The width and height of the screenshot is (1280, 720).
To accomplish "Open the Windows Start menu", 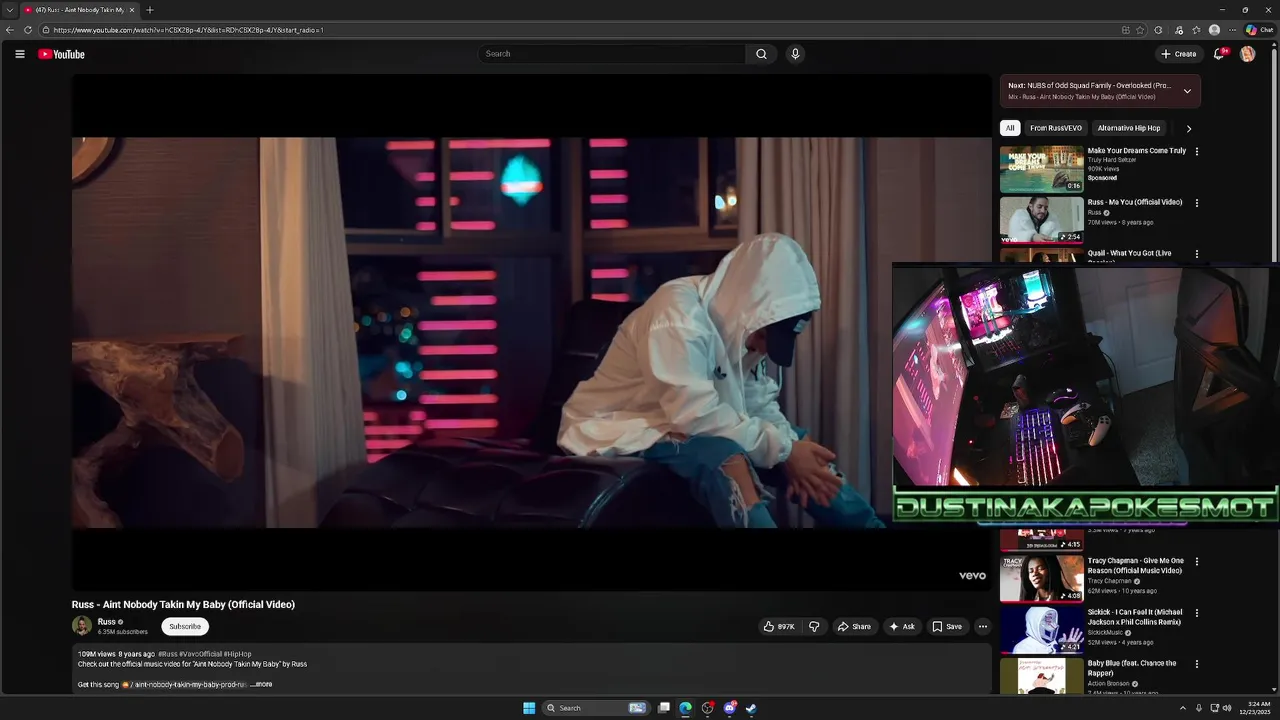I will coord(529,708).
